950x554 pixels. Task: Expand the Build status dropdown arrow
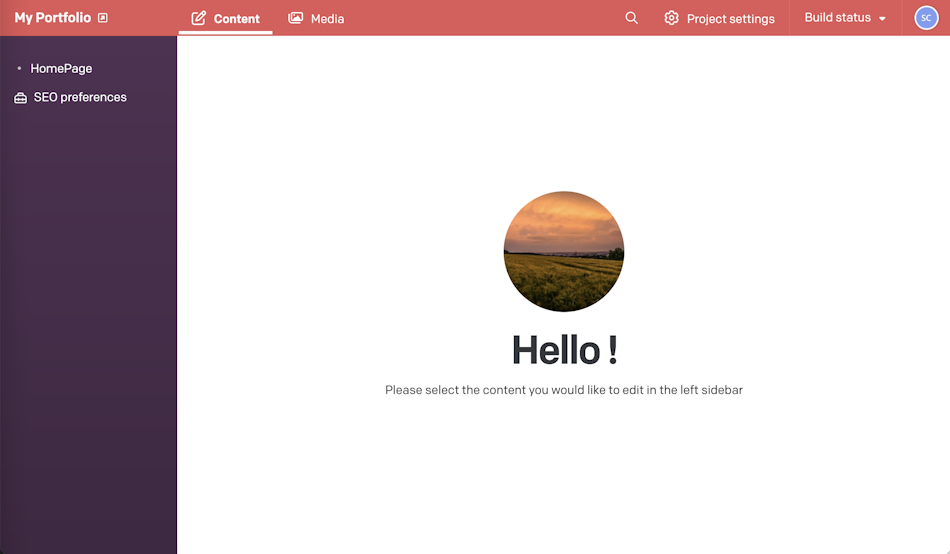pyautogui.click(x=882, y=19)
